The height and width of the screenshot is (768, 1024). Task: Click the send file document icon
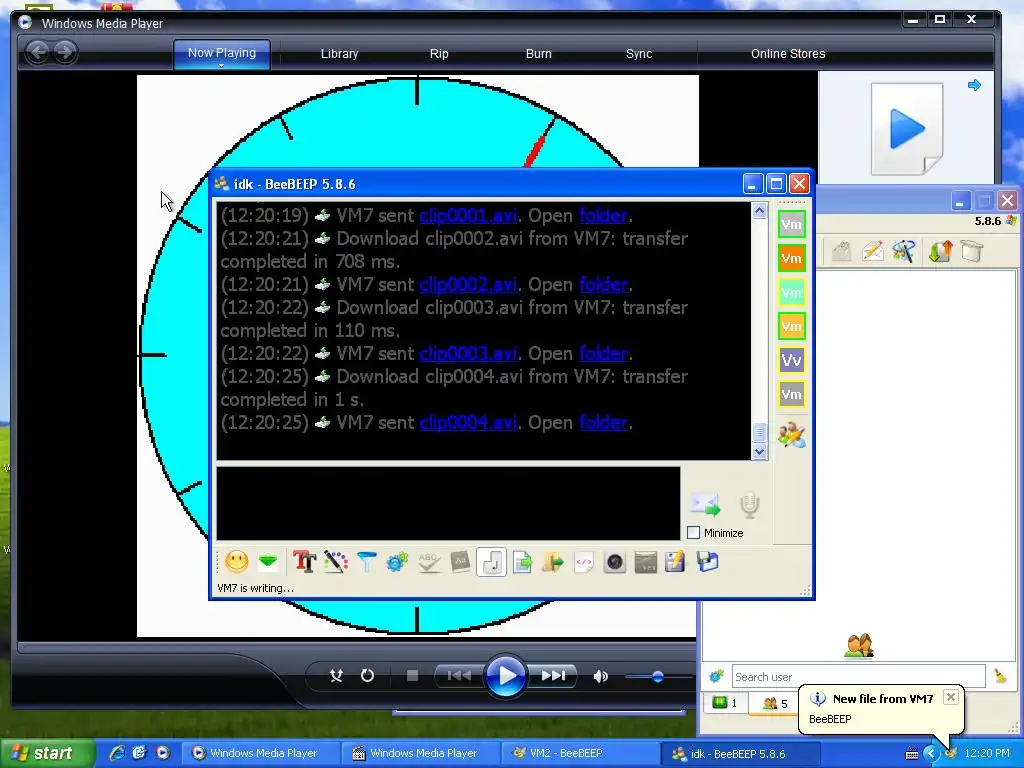pyautogui.click(x=522, y=562)
